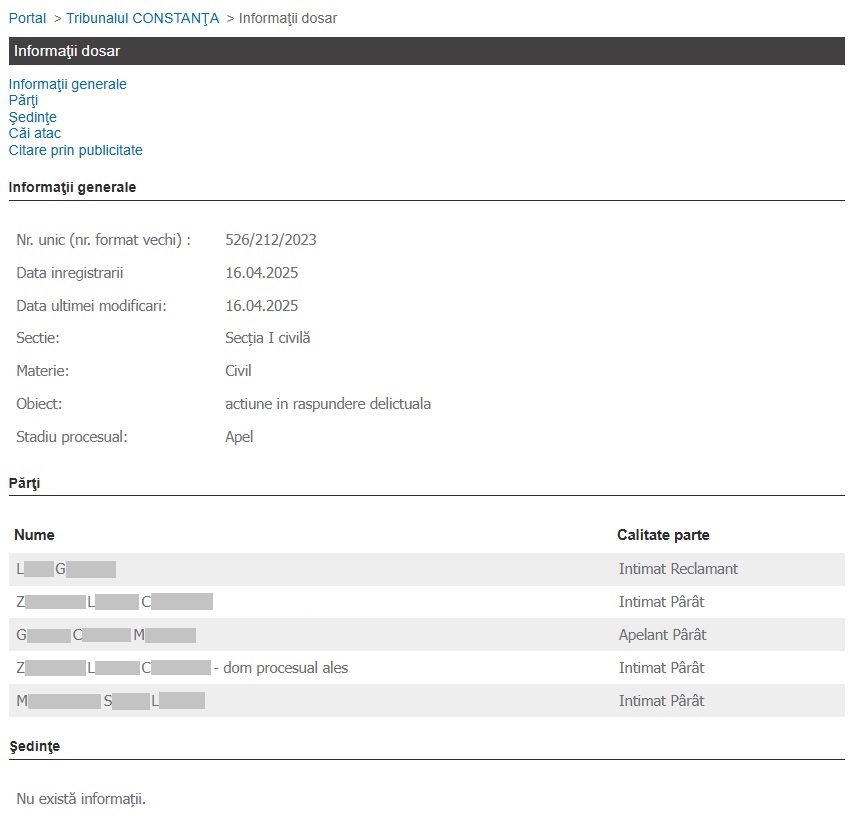The height and width of the screenshot is (834, 854).
Task: Click the Portal breadcrumb link
Action: tap(27, 18)
